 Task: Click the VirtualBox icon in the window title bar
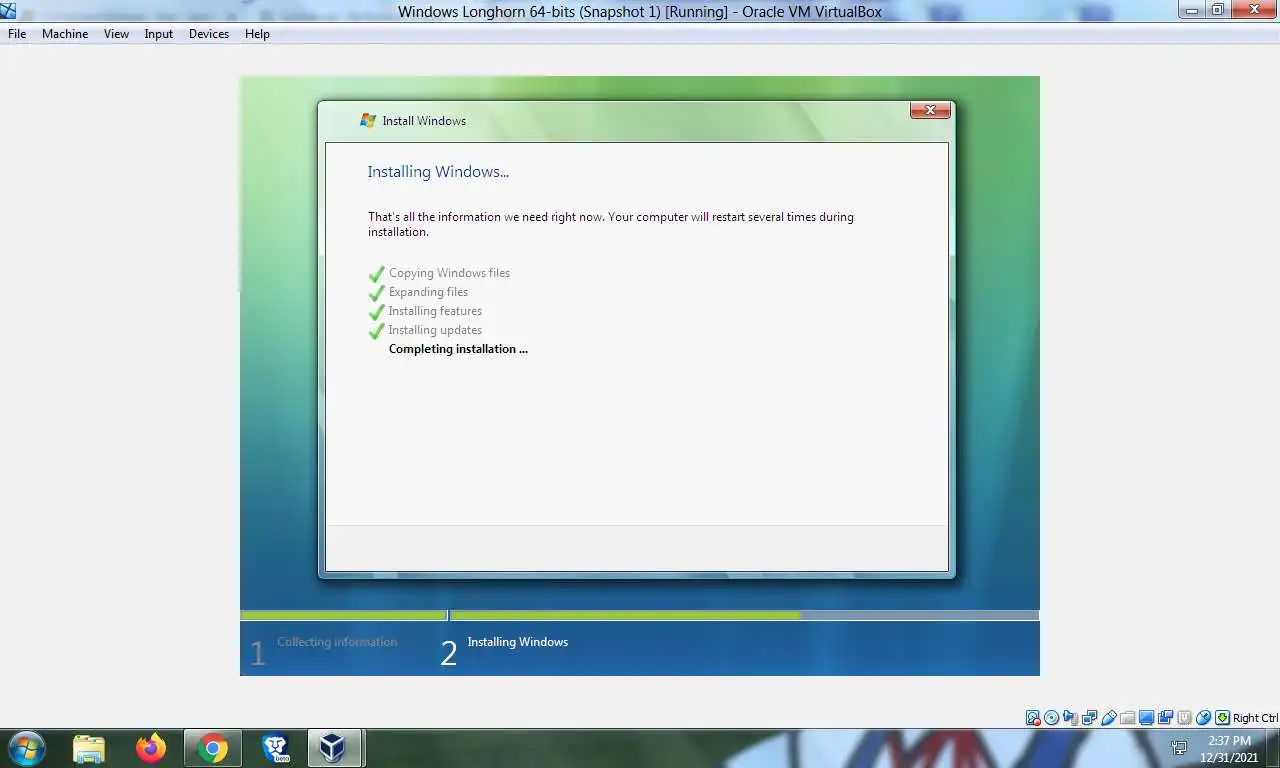click(8, 10)
